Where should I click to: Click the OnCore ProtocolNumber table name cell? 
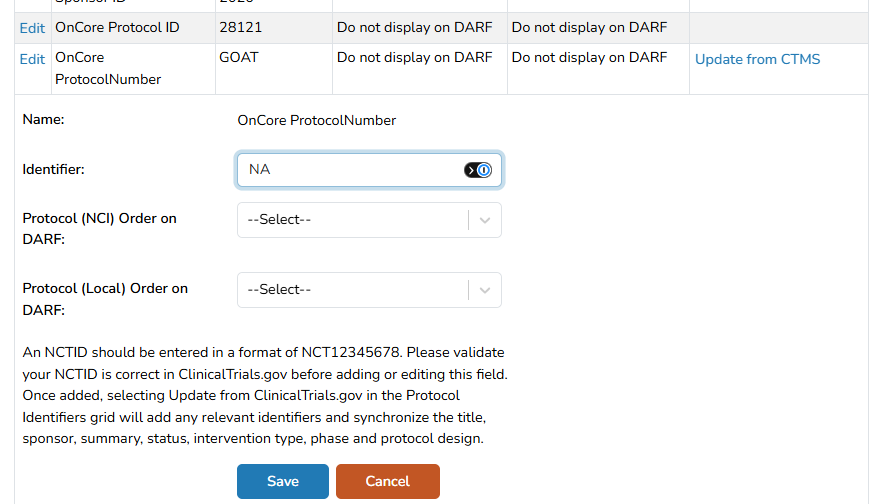pos(133,69)
